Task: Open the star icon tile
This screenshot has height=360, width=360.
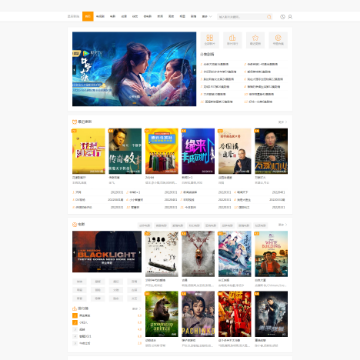Action: (255, 40)
